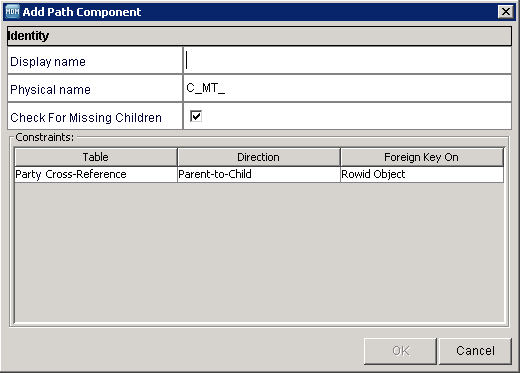Select the Parent-to-Child direction cell
Image resolution: width=520 pixels, height=373 pixels.
(x=258, y=174)
